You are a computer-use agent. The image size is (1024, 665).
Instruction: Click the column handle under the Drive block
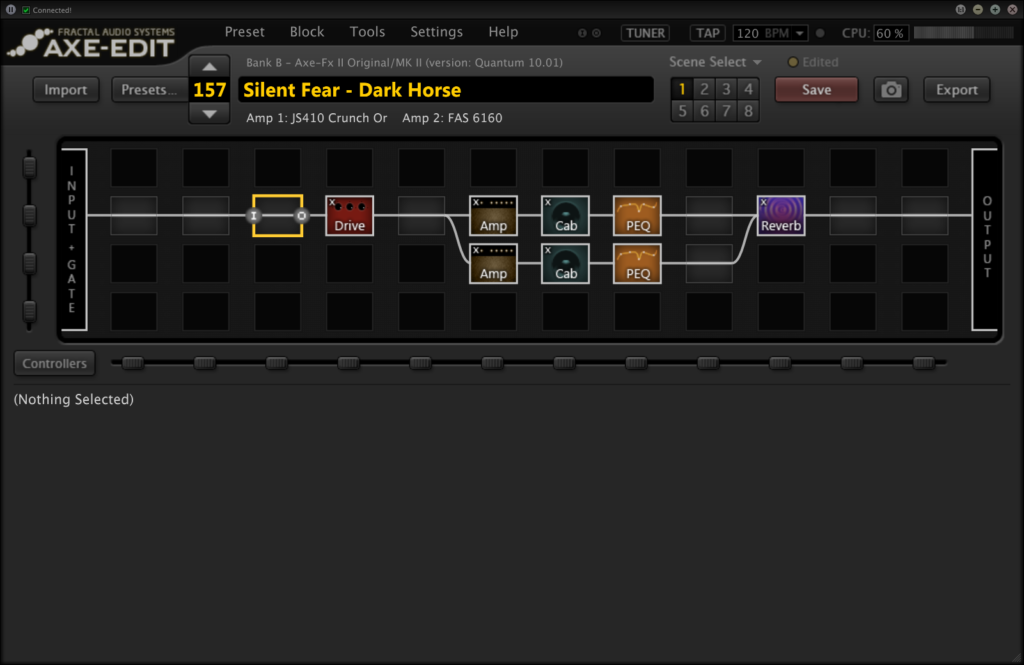coord(349,363)
